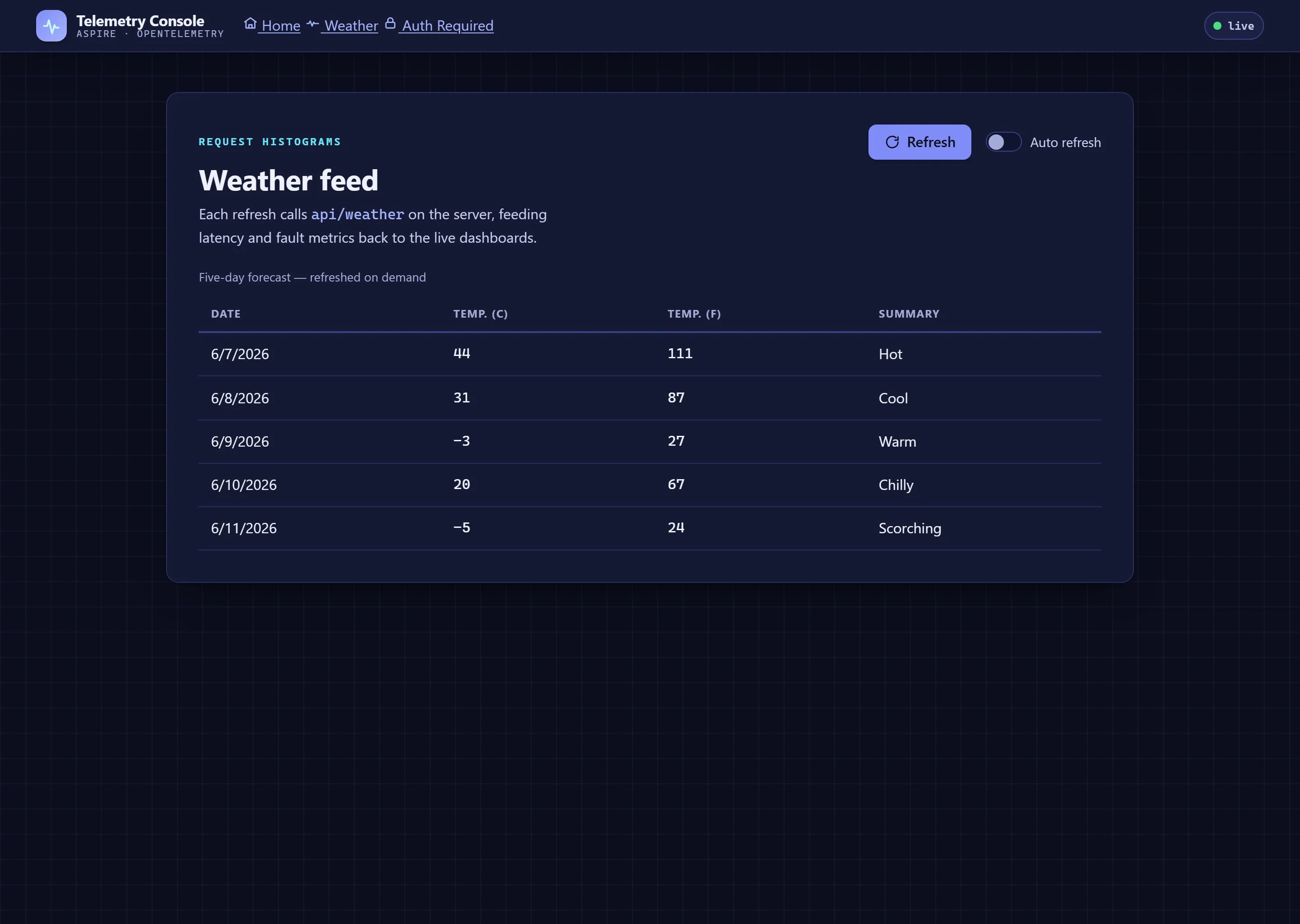Refresh the weather feed
This screenshot has height=924, width=1300.
(919, 142)
